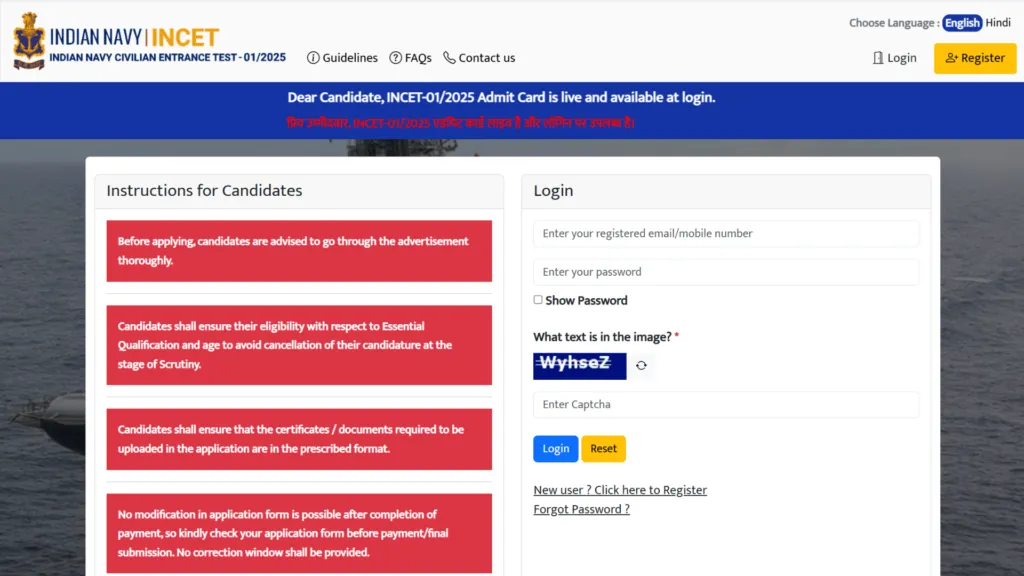Screen dimensions: 1024x576
Task: Check the Show Password checkbox
Action: pyautogui.click(x=537, y=300)
